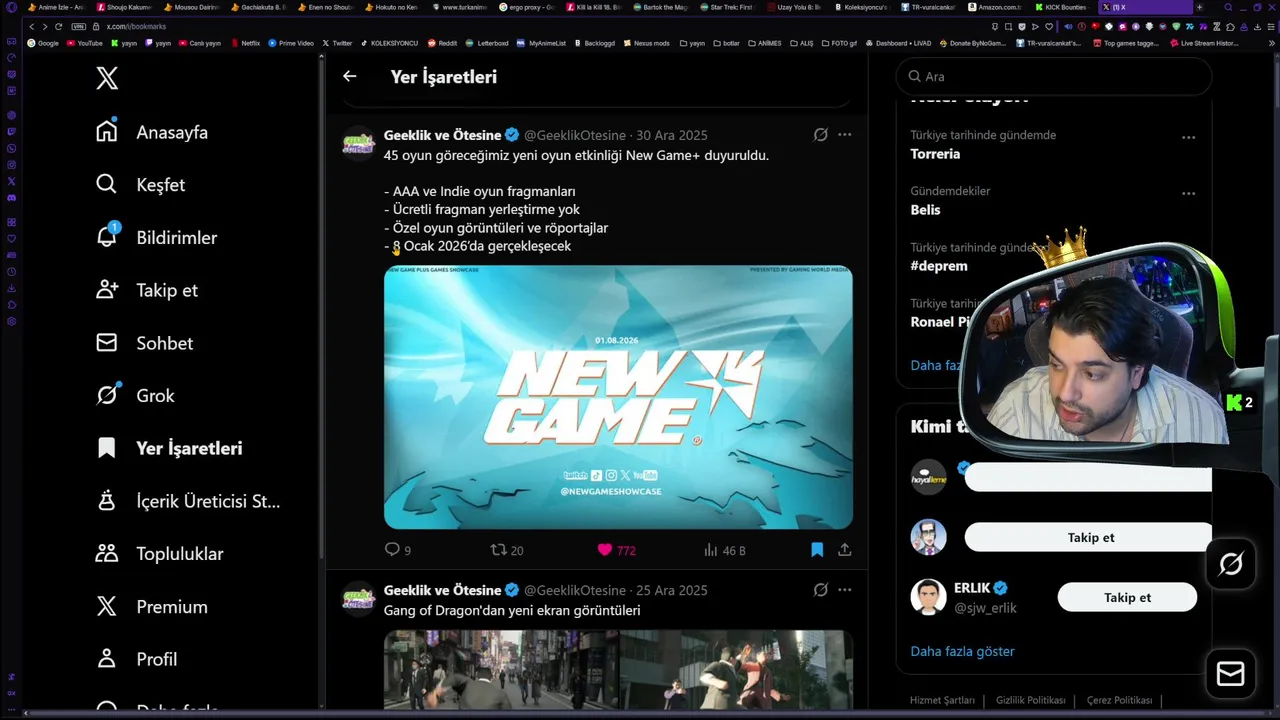Viewport: 1280px width, 720px height.
Task: Open Çerez Politikası link
Action: (x=1119, y=701)
